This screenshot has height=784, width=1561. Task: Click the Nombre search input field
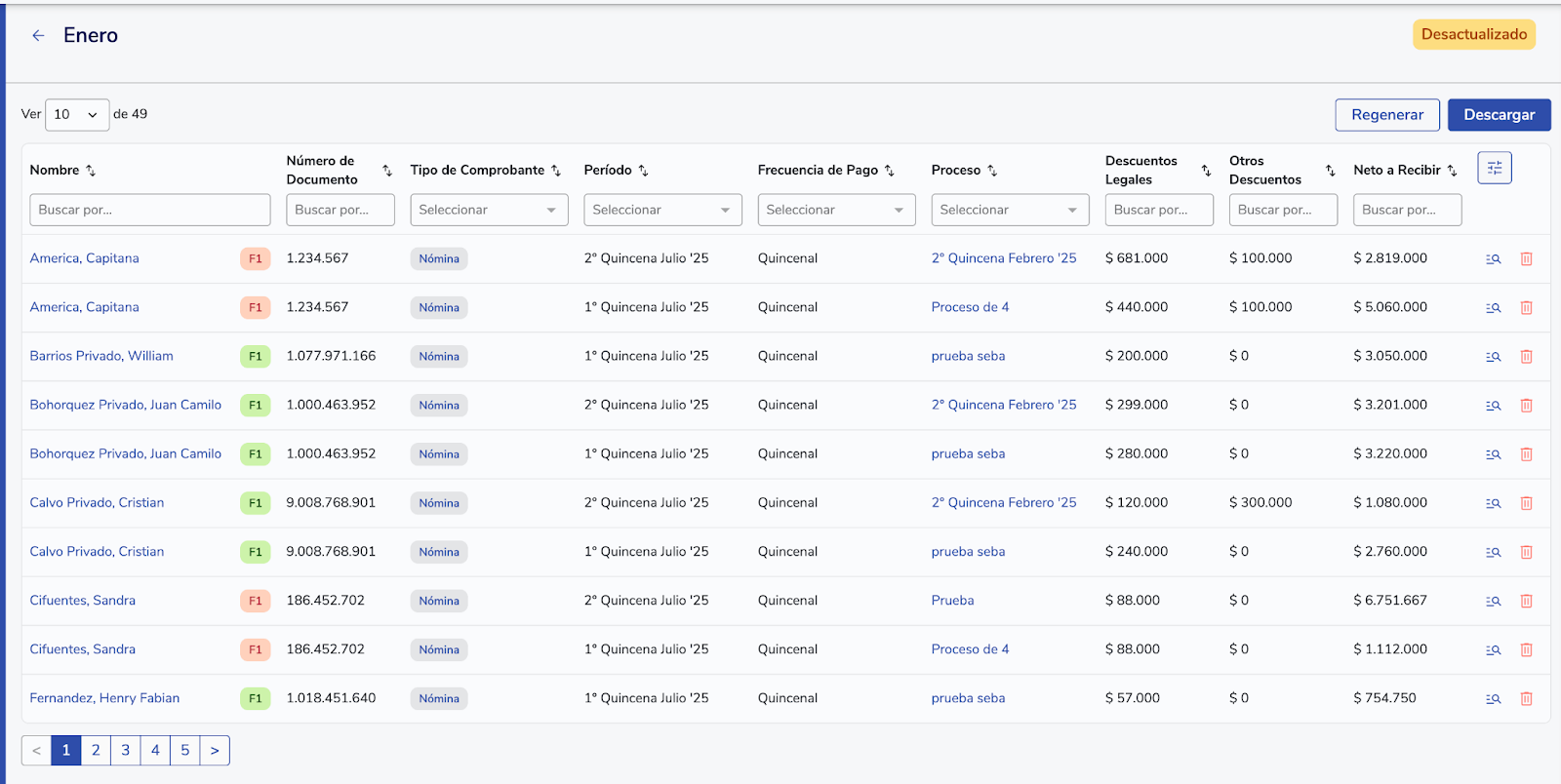(x=149, y=210)
